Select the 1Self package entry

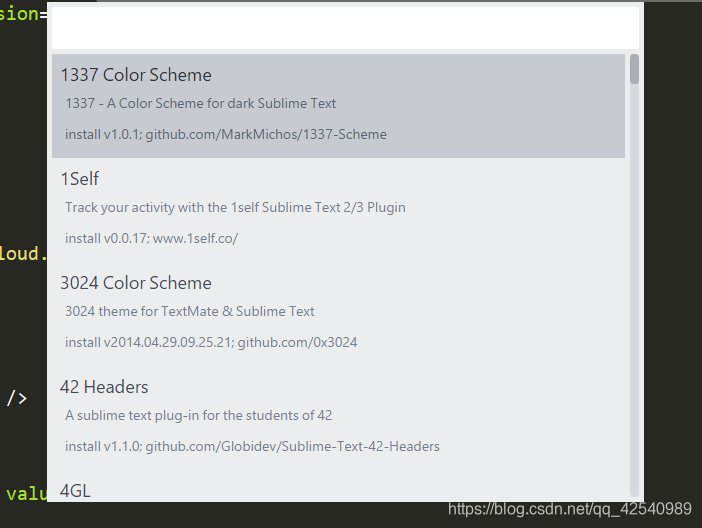pos(338,210)
